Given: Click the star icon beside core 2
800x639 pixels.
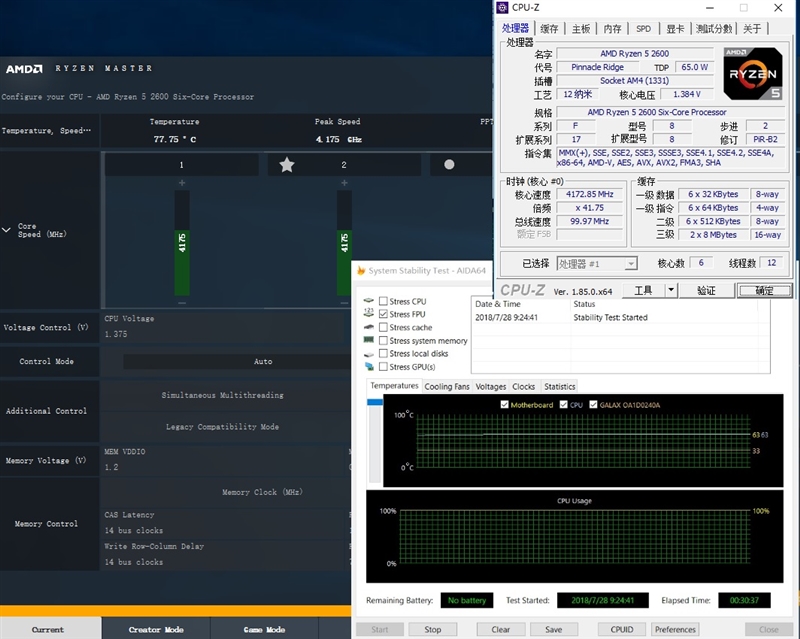Looking at the screenshot, I should 287,165.
